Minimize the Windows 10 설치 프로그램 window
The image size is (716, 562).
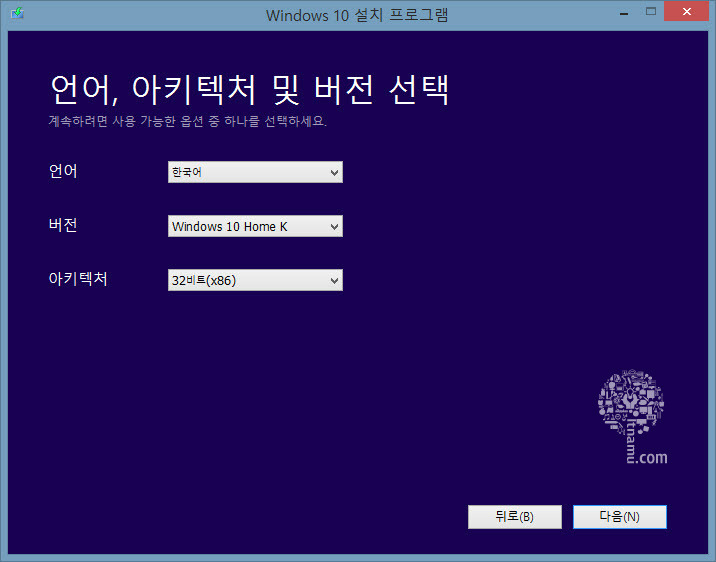624,13
